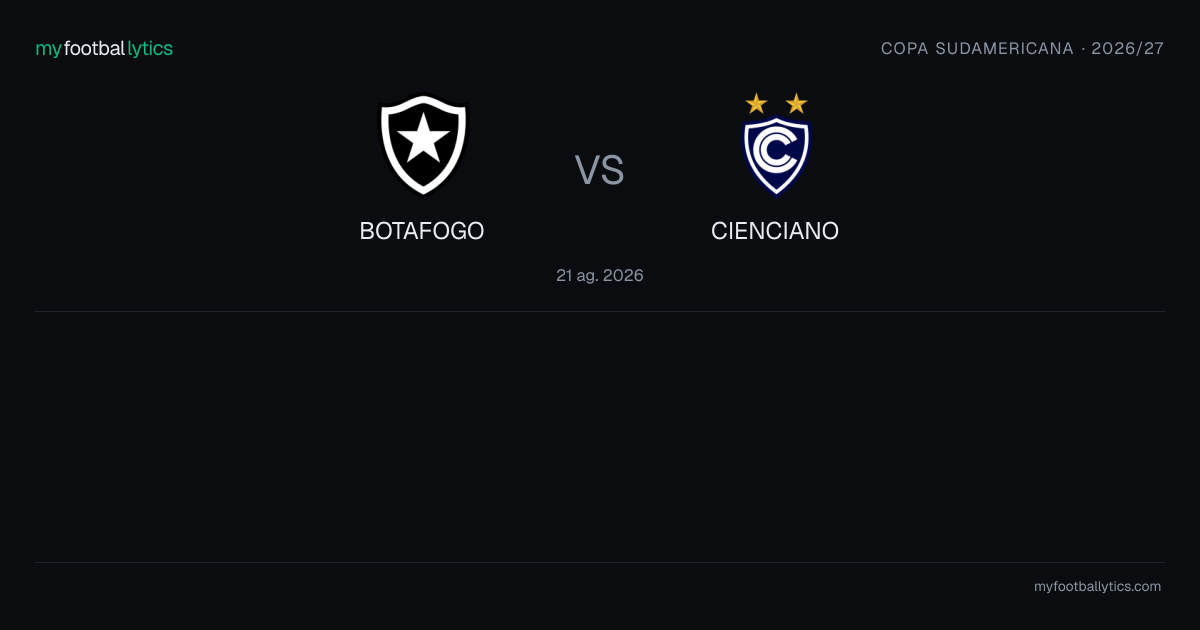Click the green 'my' part of logo
This screenshot has height=630, width=1200.
pyautogui.click(x=49, y=50)
